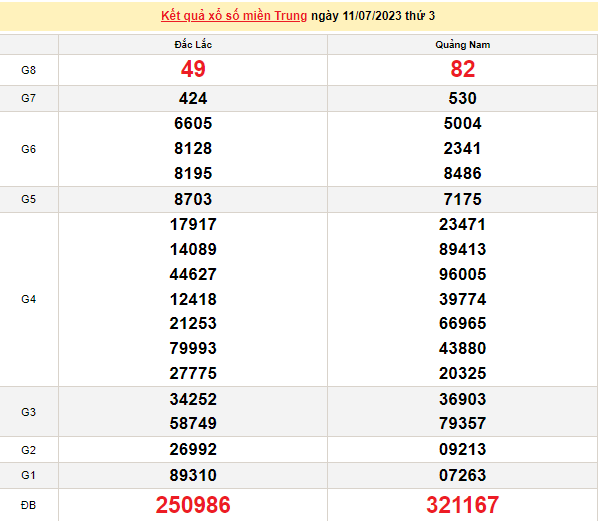605x521 pixels.
Task: Select the G7 result 530
Action: pos(462,98)
